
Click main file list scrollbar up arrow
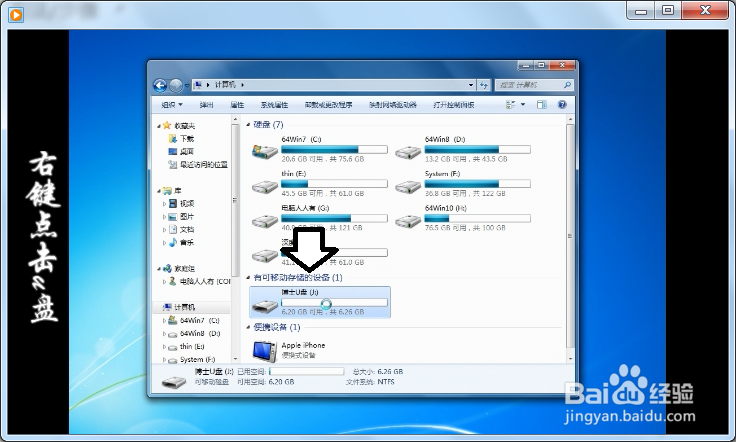pyautogui.click(x=570, y=120)
